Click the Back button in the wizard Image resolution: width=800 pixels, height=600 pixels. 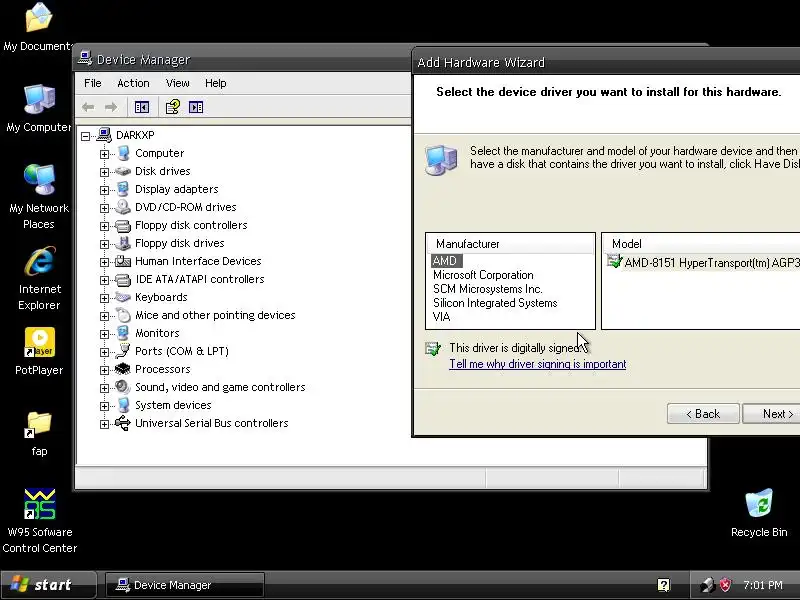coord(703,414)
